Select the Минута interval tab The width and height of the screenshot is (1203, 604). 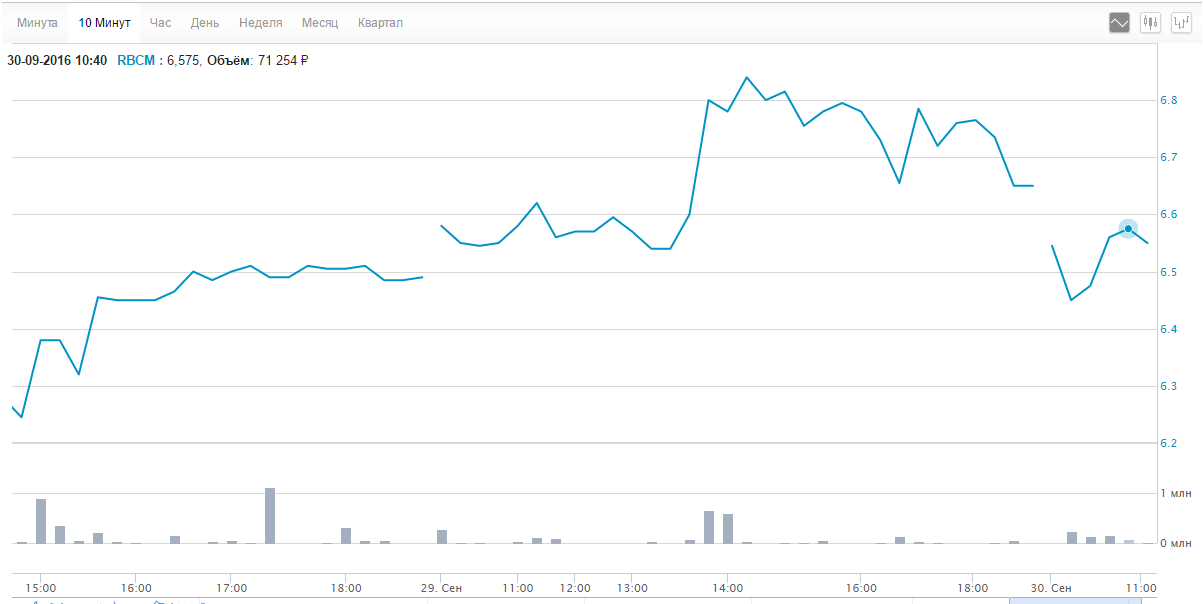[37, 22]
